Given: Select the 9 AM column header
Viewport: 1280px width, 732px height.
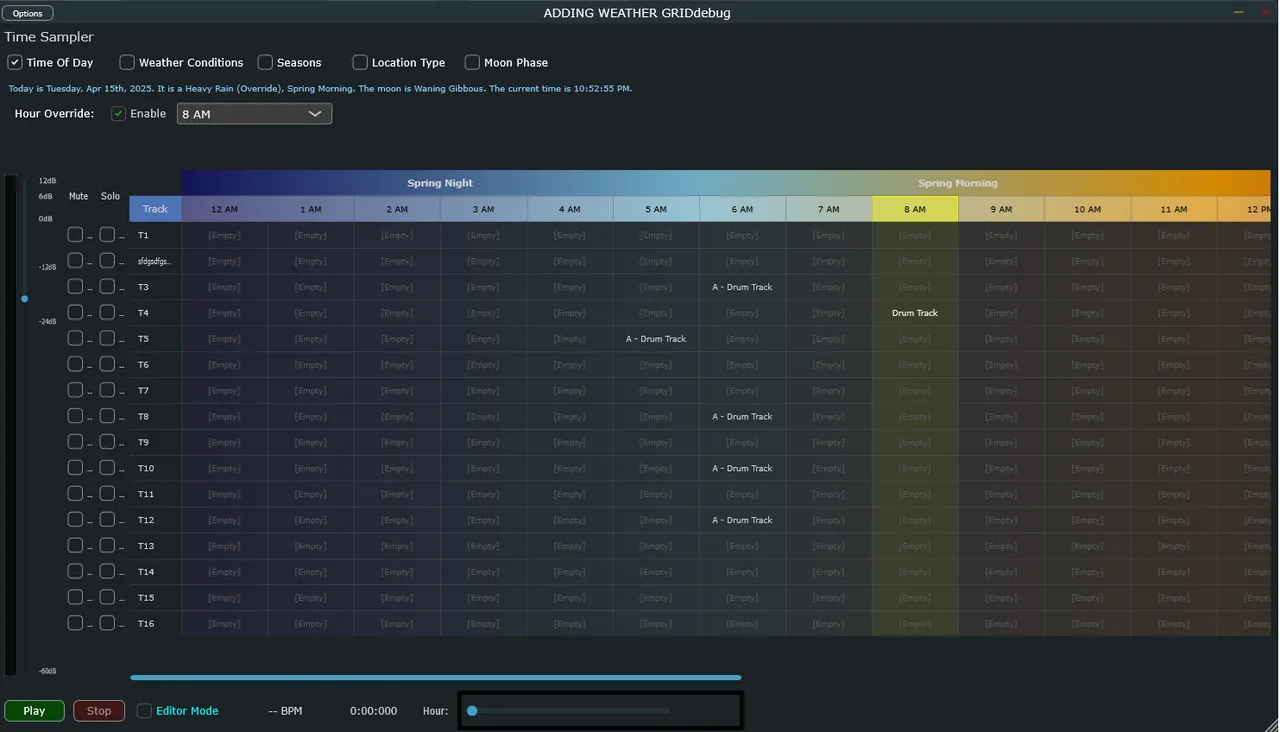Looking at the screenshot, I should (x=1001, y=209).
